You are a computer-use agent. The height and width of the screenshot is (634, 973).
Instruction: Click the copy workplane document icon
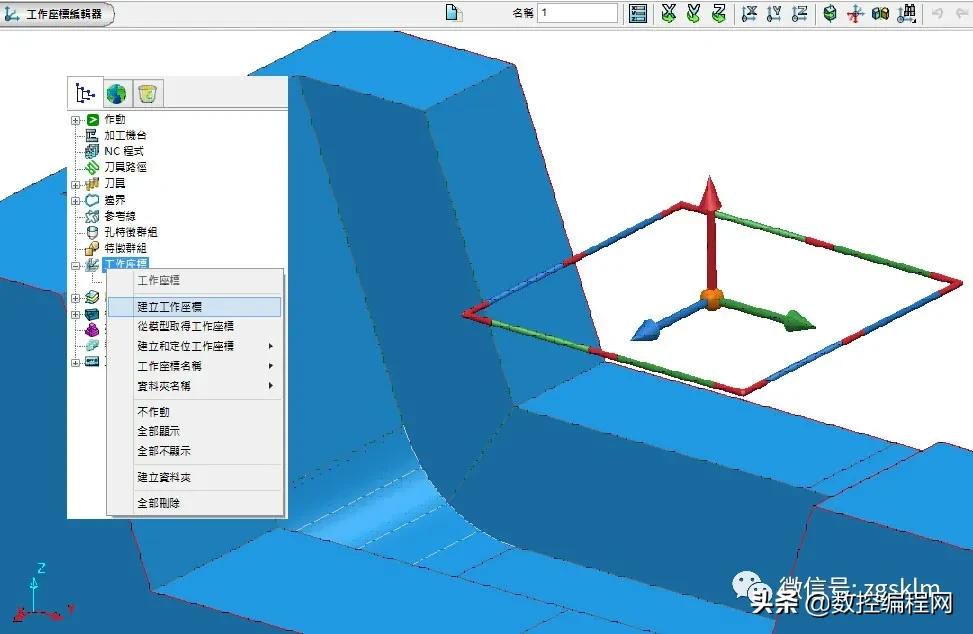tap(454, 12)
